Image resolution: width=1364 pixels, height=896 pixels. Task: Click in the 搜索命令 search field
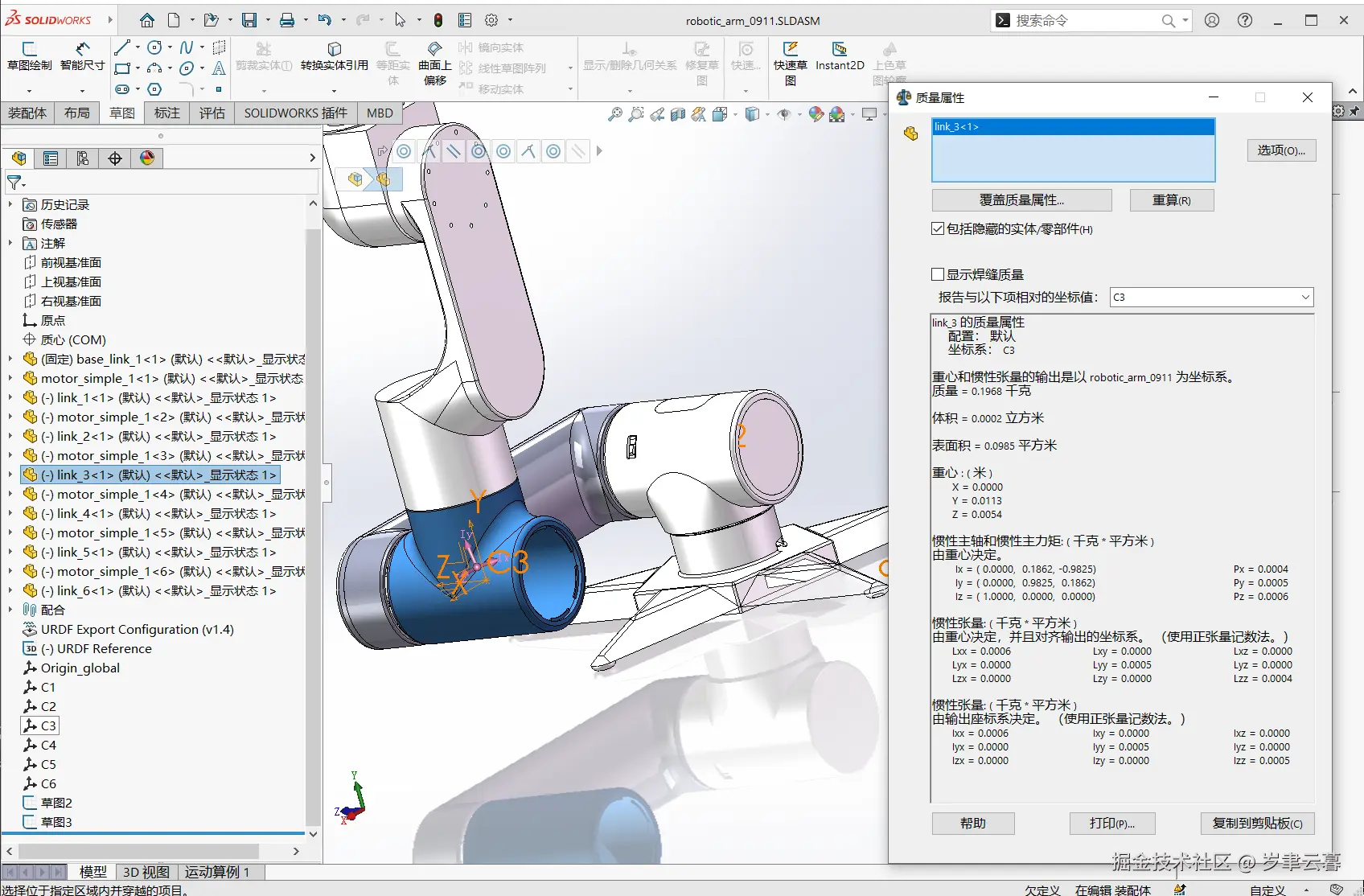[1086, 20]
